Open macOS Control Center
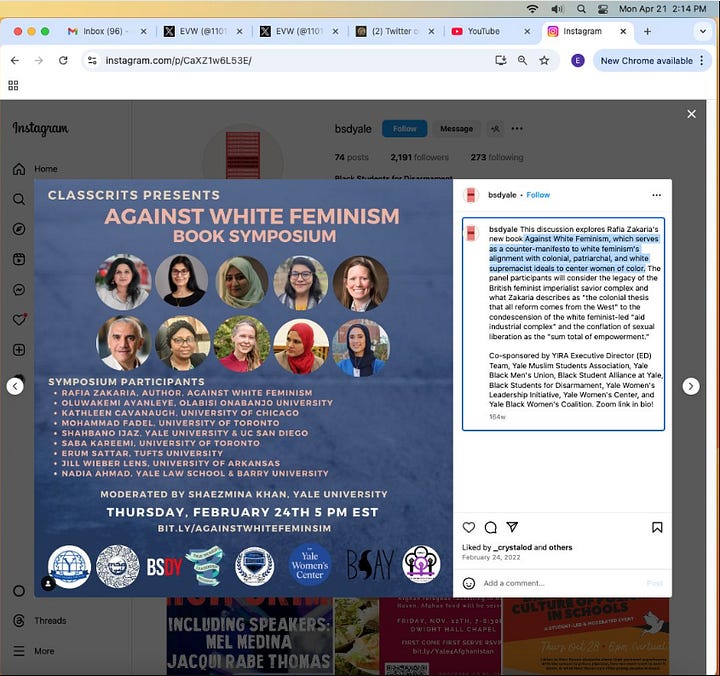720x676 pixels. (x=603, y=9)
